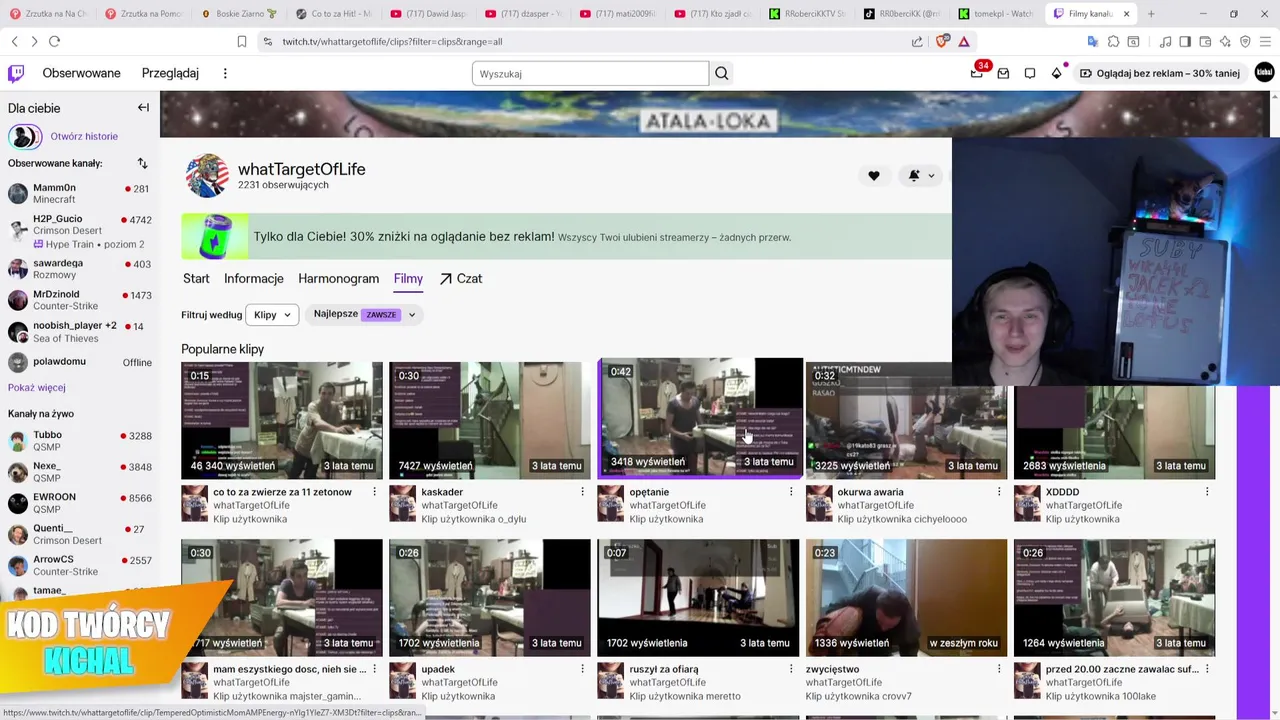Open the user profile avatar menu
1280x720 pixels.
coord(1264,73)
